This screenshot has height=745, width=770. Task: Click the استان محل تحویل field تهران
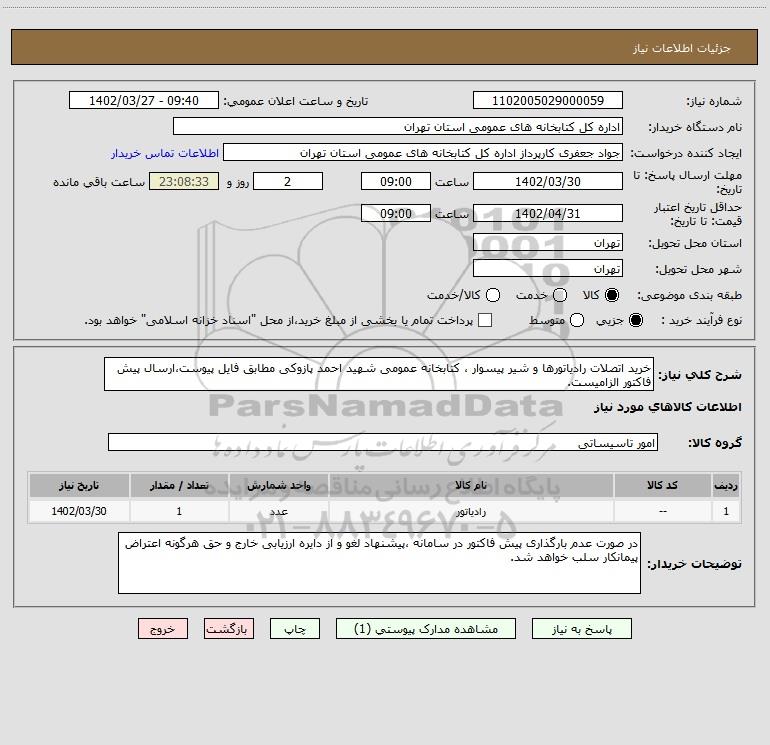[548, 242]
